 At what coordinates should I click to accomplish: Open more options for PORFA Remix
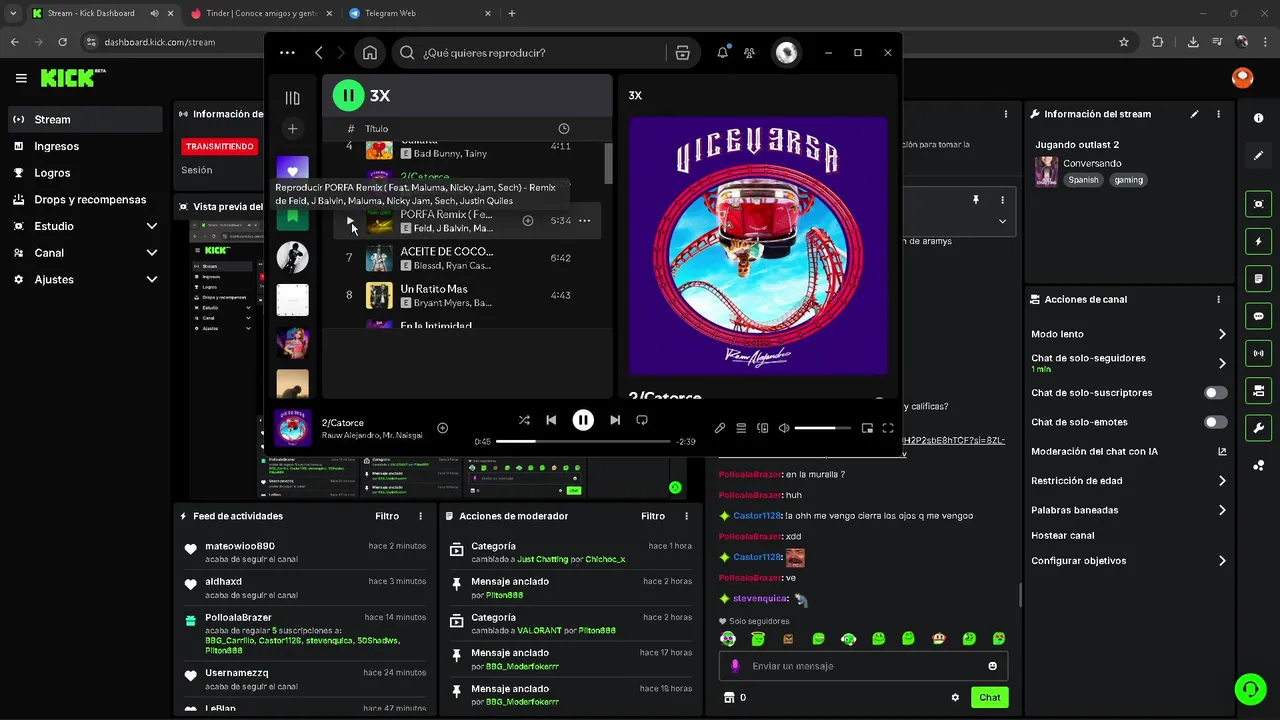click(x=585, y=221)
